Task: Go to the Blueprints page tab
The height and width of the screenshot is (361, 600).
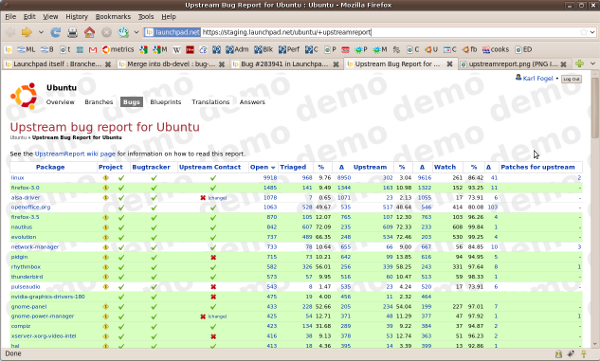Action: tap(166, 102)
